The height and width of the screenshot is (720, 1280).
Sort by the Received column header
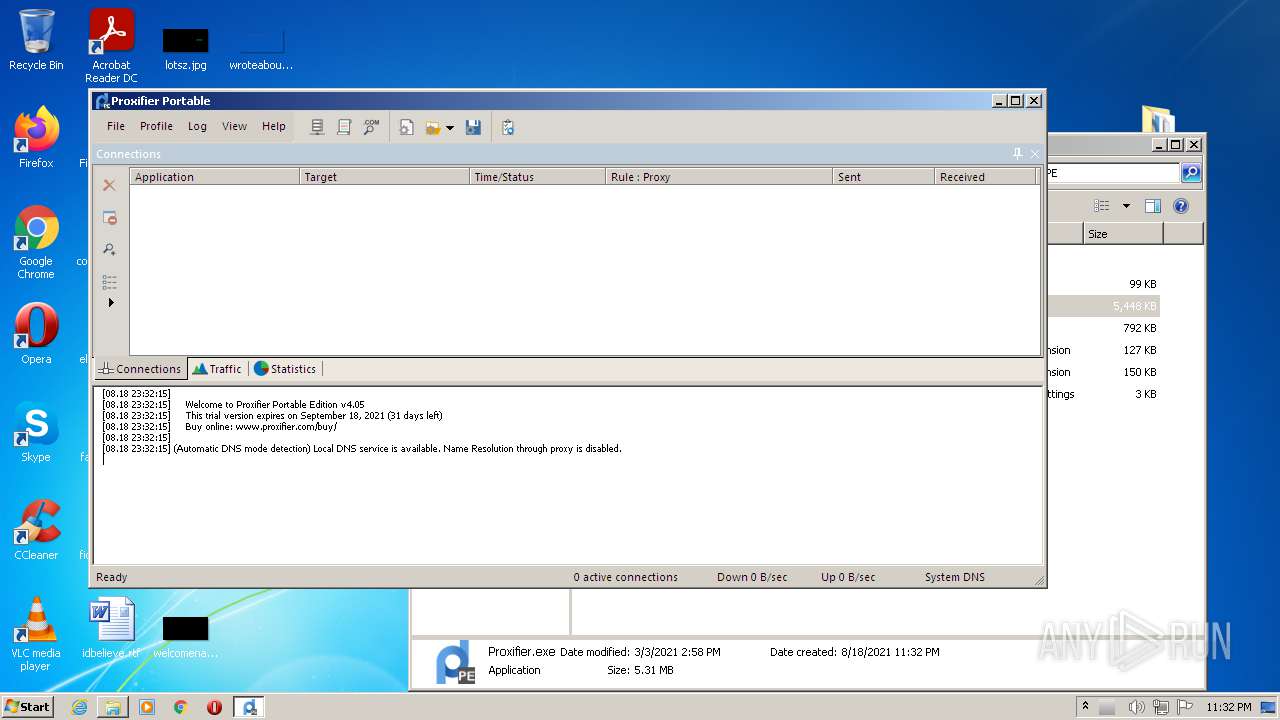[x=986, y=177]
